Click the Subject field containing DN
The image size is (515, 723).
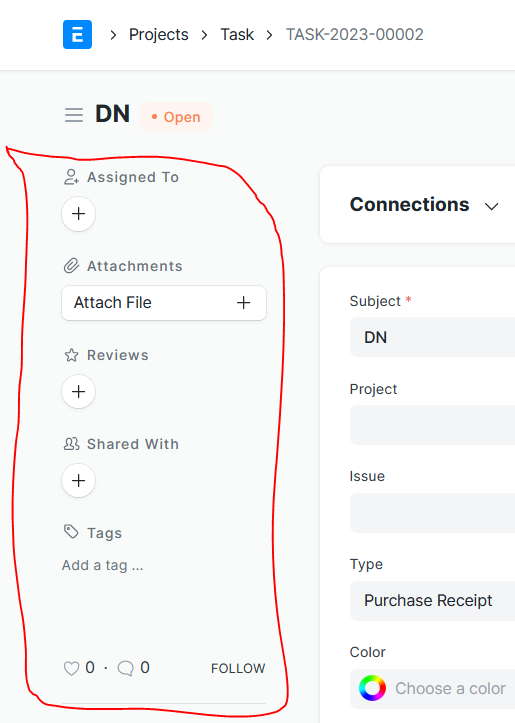[x=432, y=337]
